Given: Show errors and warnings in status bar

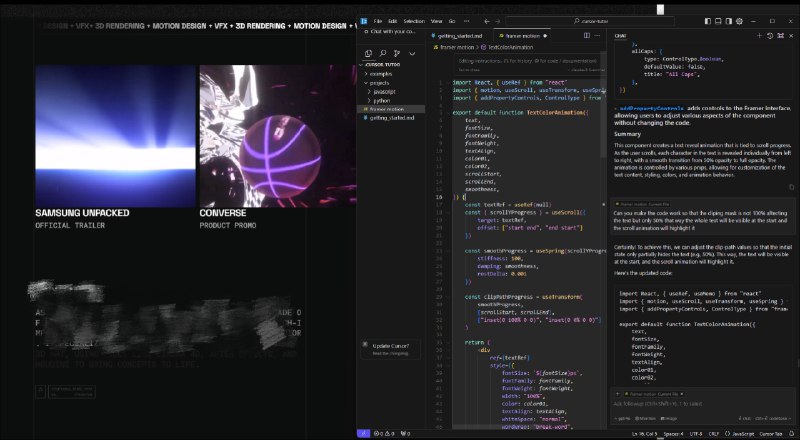Looking at the screenshot, I should click(x=385, y=434).
